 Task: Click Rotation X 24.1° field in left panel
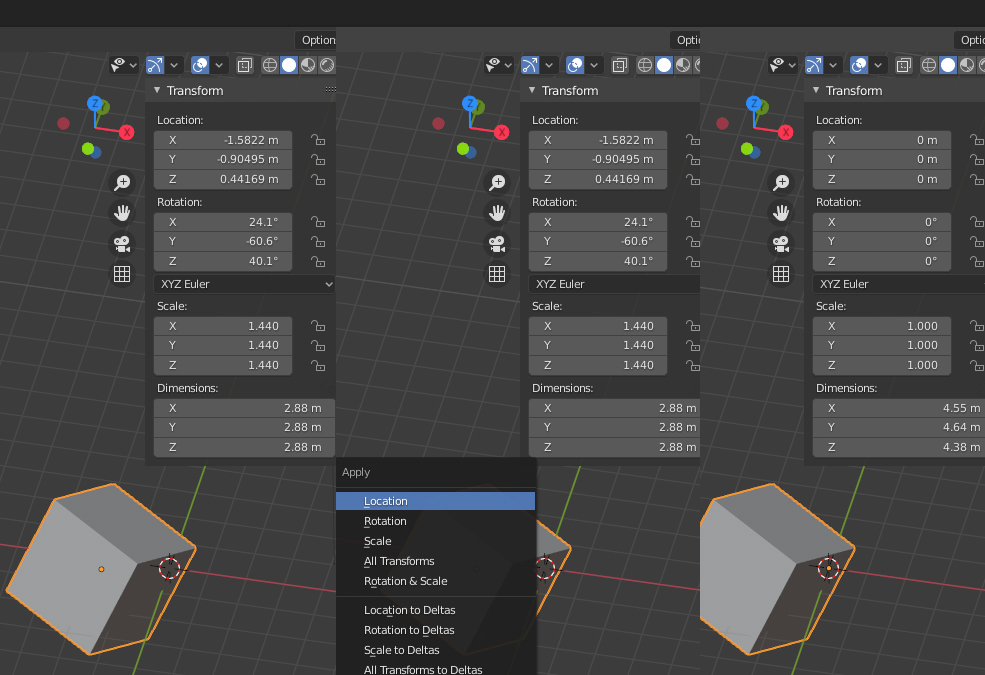[223, 222]
